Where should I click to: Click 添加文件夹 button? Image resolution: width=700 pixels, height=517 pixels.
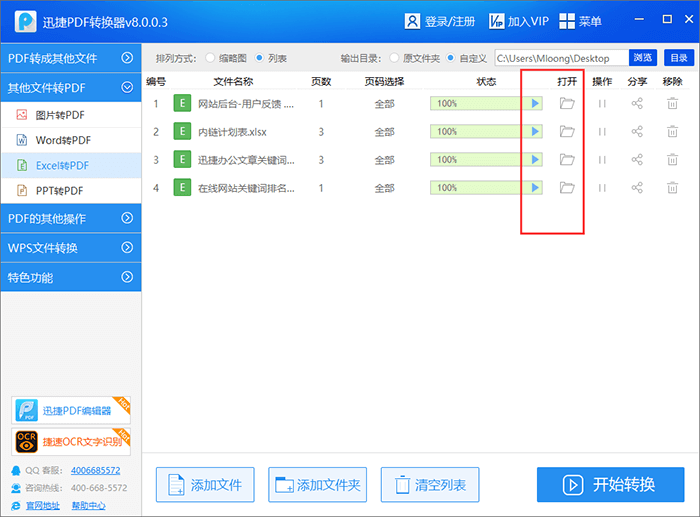pyautogui.click(x=317, y=485)
